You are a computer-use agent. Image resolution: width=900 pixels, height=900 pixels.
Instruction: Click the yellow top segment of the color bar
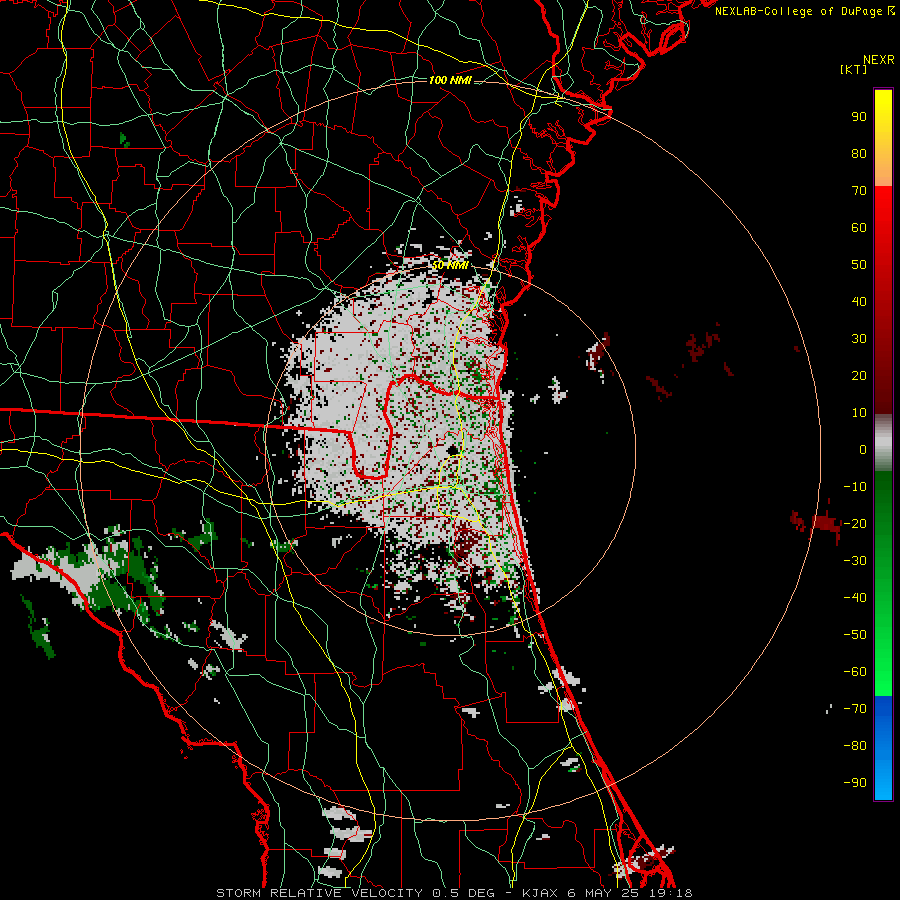(x=883, y=138)
